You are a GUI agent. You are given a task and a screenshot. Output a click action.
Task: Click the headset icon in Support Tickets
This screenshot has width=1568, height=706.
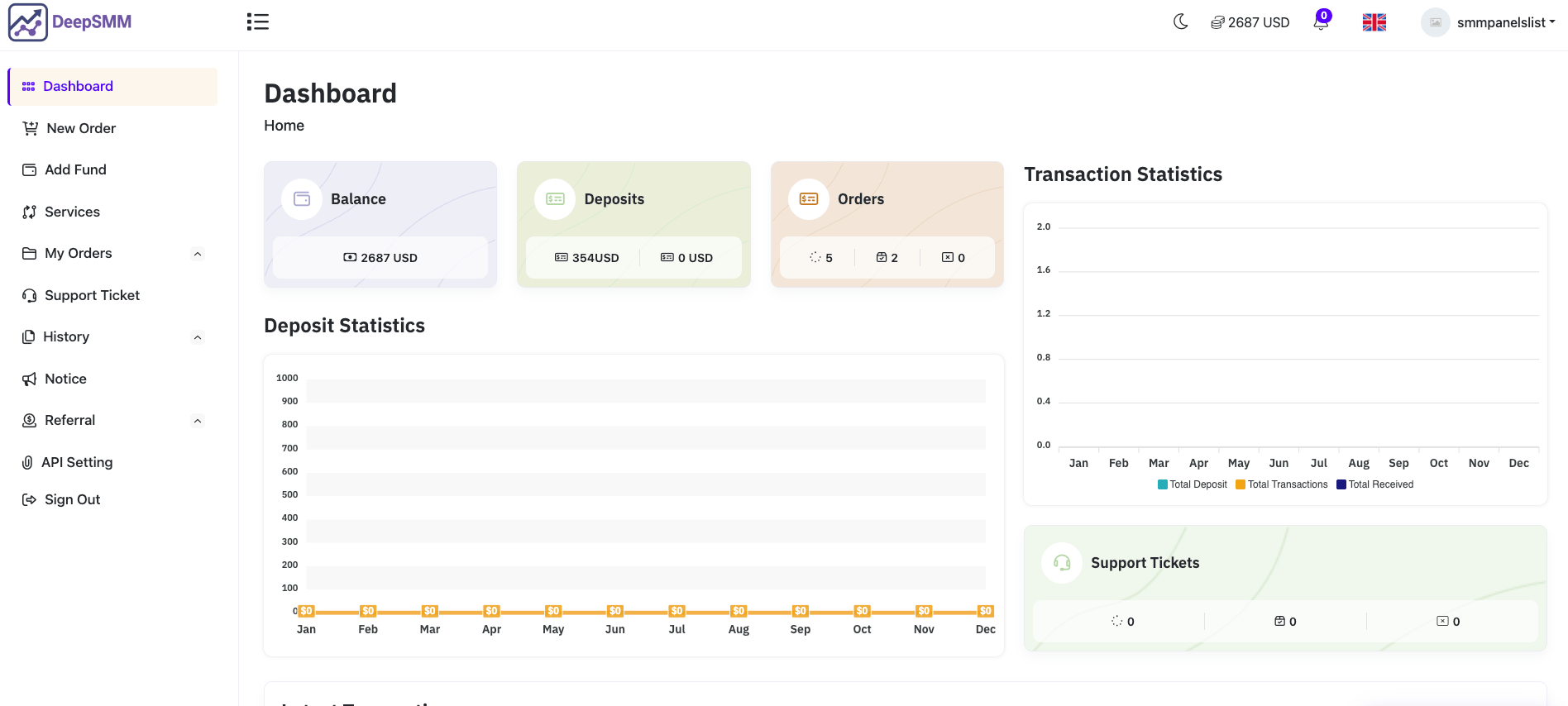(1062, 563)
